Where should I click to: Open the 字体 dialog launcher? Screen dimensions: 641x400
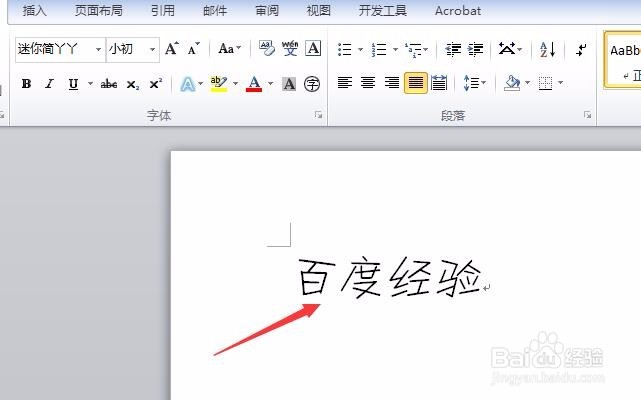318,115
